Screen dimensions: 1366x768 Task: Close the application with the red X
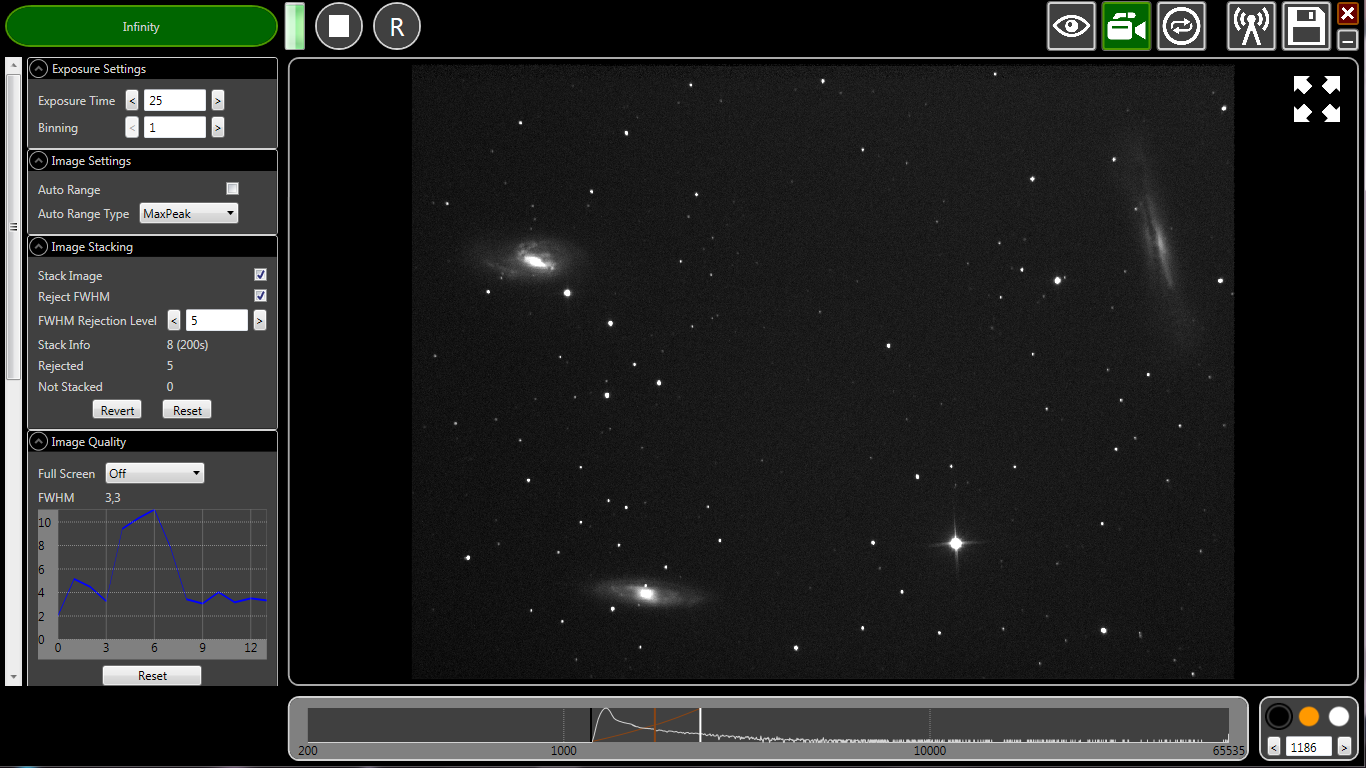(1348, 13)
